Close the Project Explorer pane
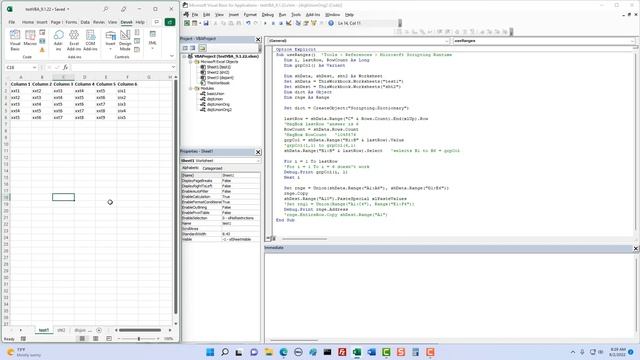 click(x=258, y=39)
